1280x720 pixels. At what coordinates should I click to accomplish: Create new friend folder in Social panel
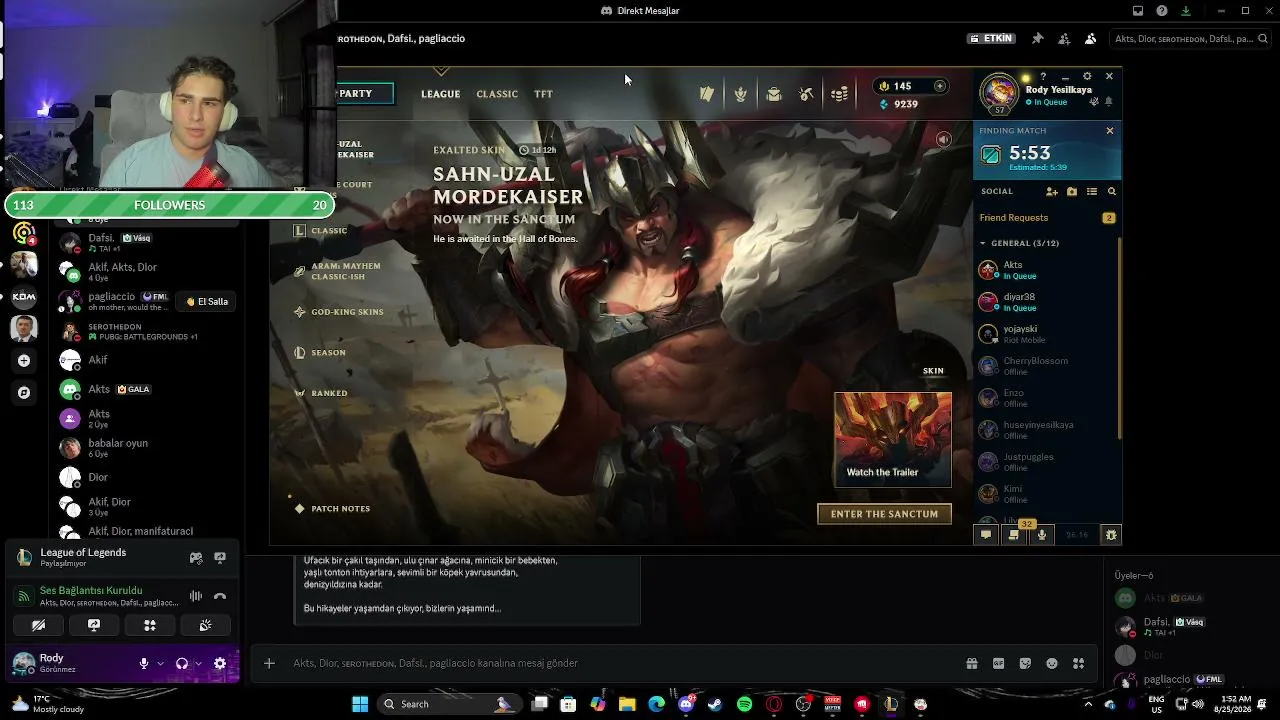point(1072,191)
